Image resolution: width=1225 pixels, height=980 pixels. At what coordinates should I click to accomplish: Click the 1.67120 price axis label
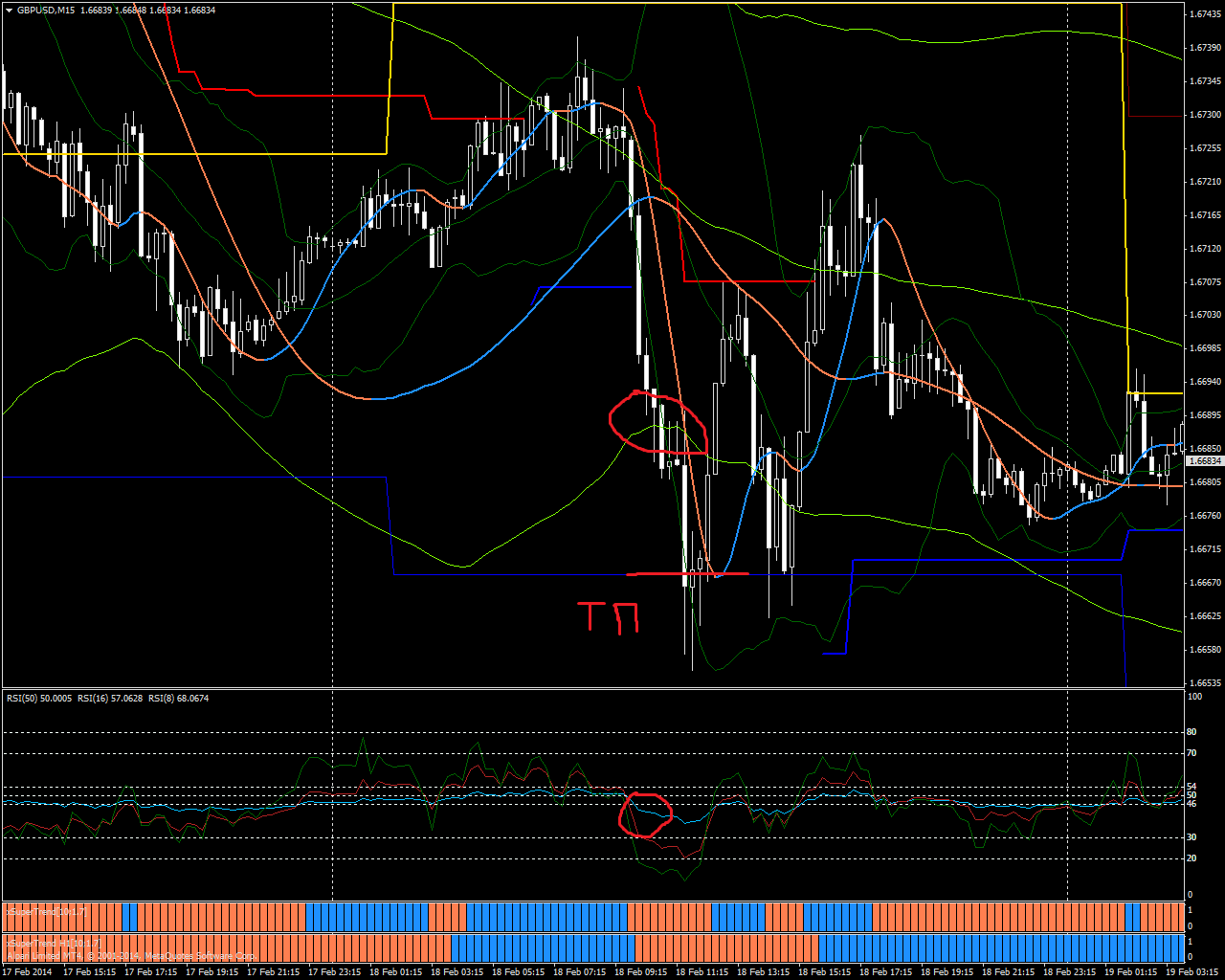coord(1204,249)
